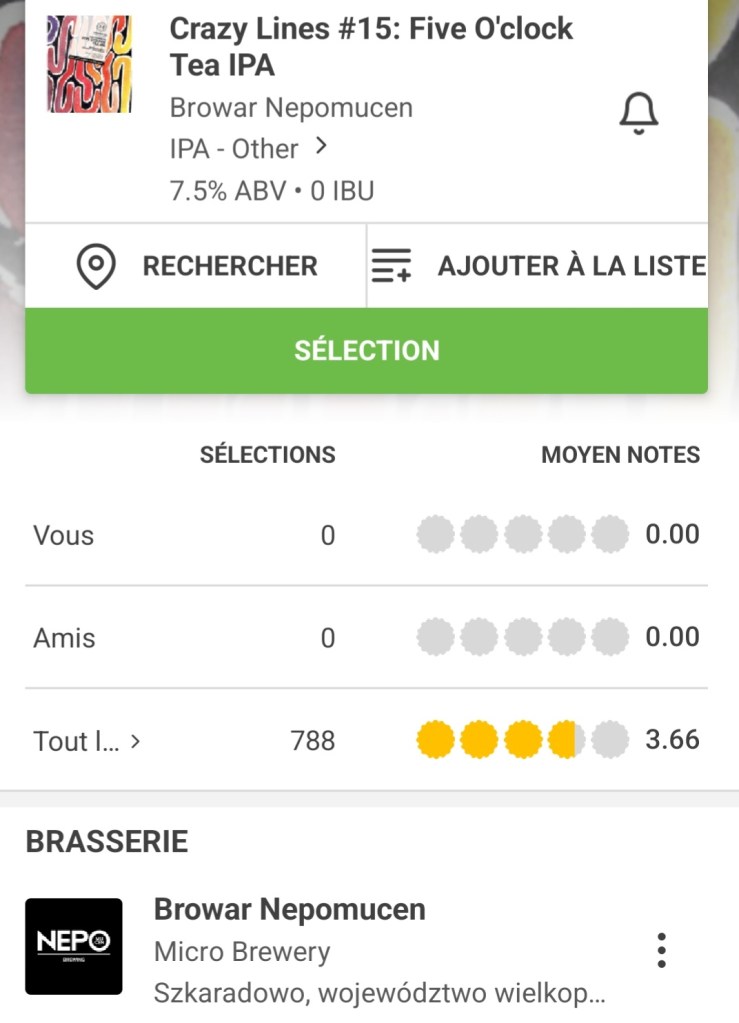The image size is (739, 1023).
Task: Tap the add-to-list icon
Action: [x=391, y=267]
